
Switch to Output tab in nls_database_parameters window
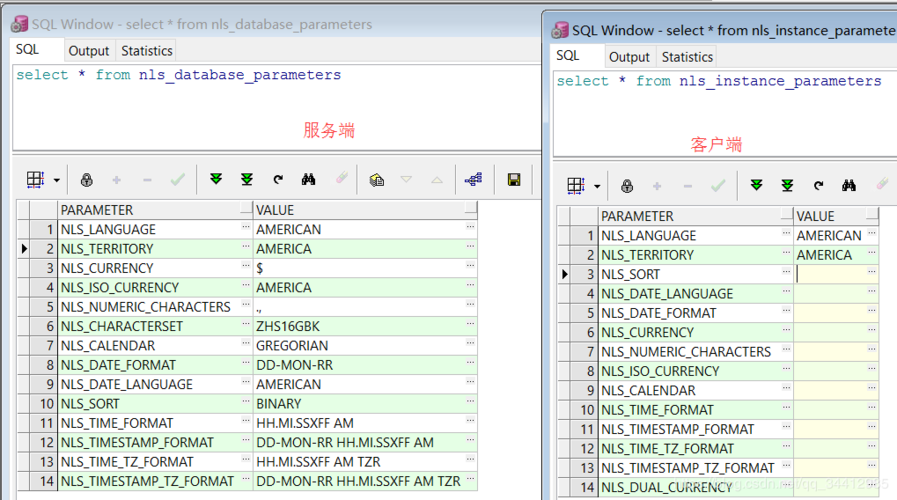coord(89,51)
